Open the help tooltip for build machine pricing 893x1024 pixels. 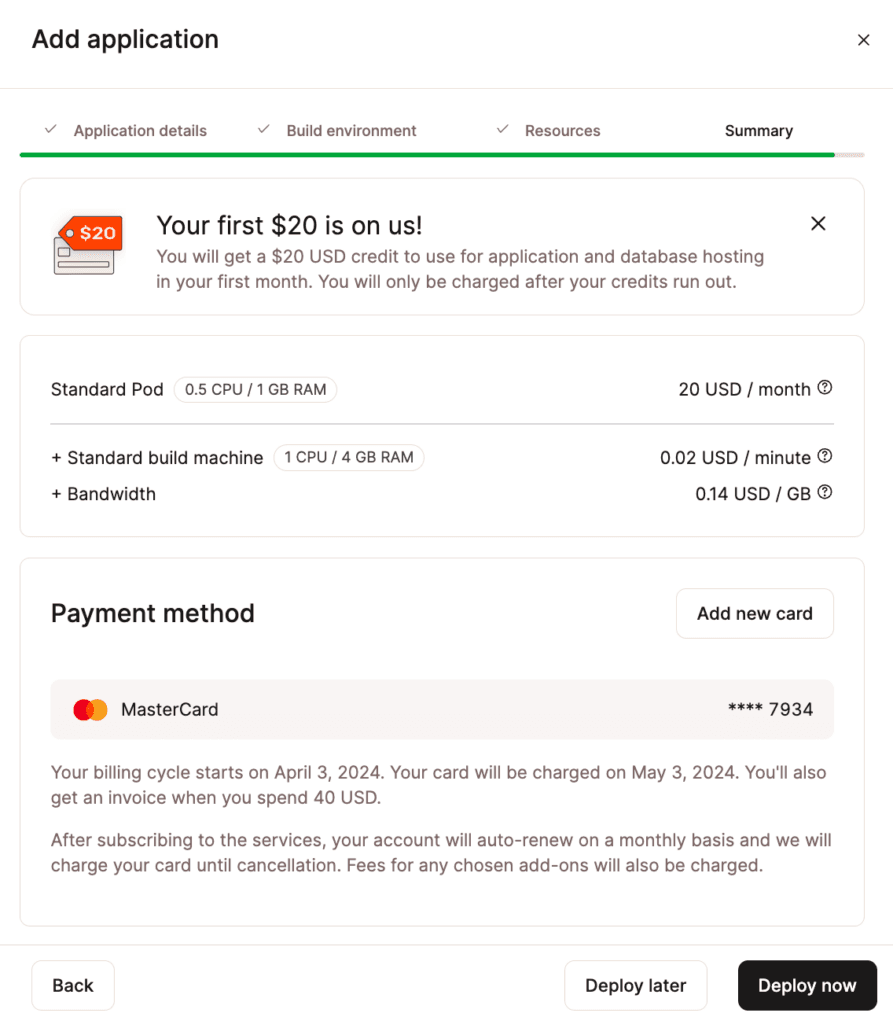[825, 456]
